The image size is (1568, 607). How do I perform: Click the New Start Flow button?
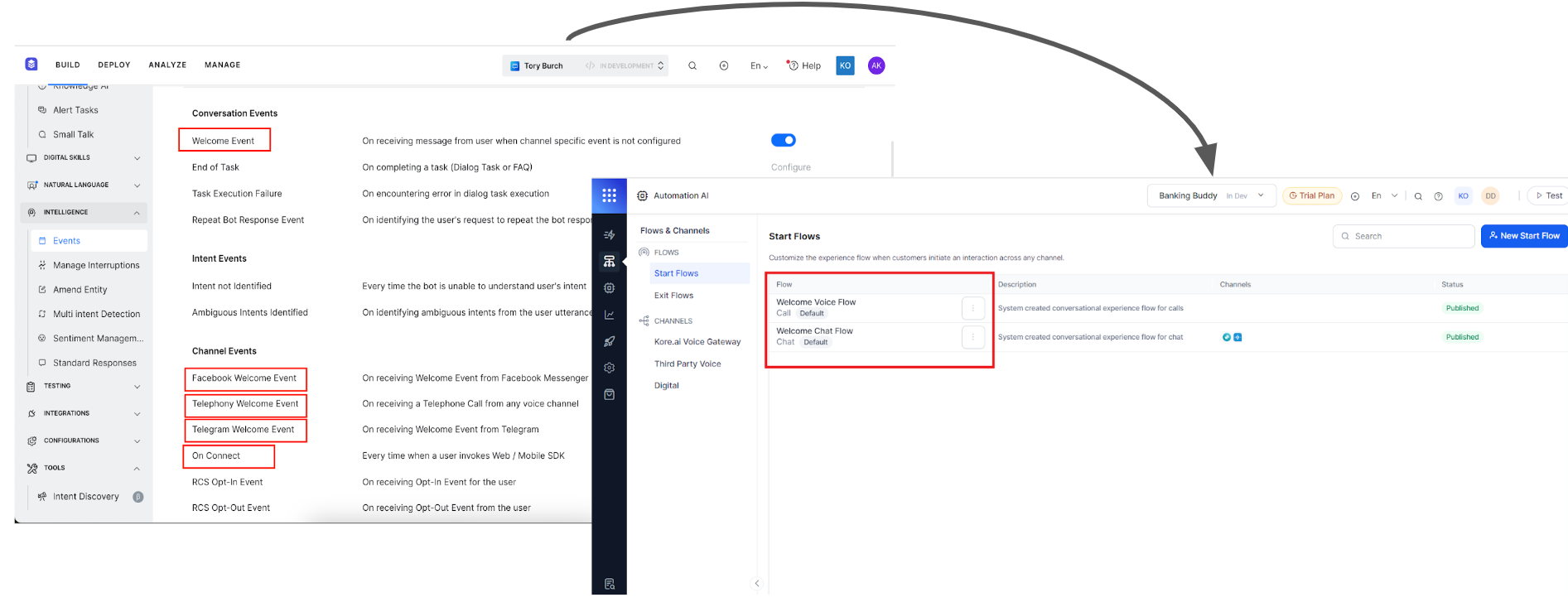point(1523,236)
